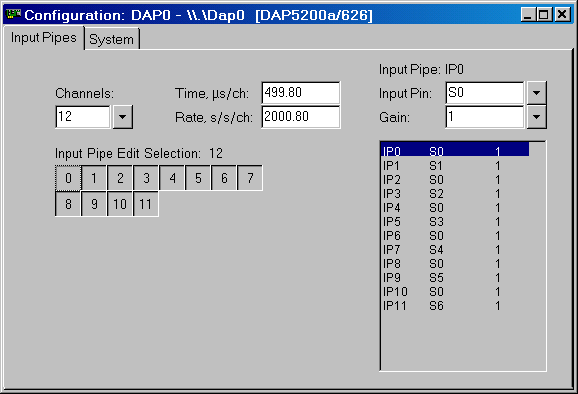The height and width of the screenshot is (394, 578).
Task: Toggle input pipe button 3
Action: [x=146, y=178]
